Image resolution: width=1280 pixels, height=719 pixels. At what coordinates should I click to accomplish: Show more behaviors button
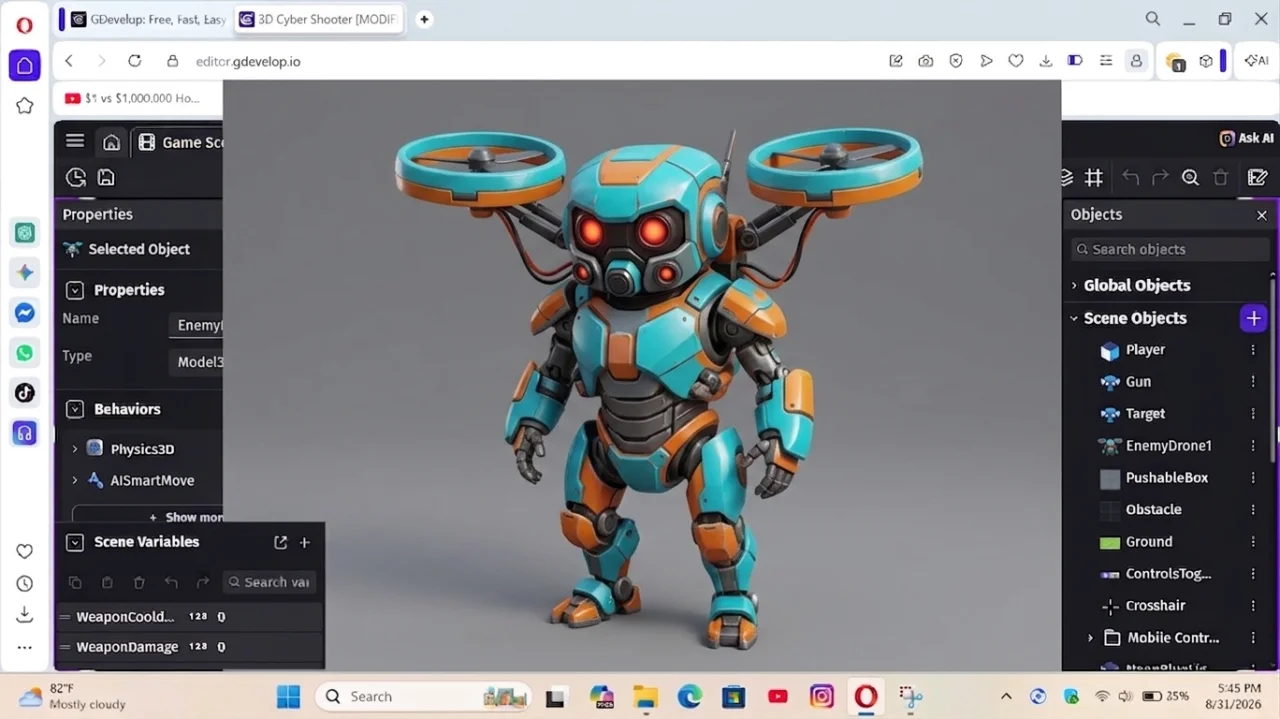point(147,517)
